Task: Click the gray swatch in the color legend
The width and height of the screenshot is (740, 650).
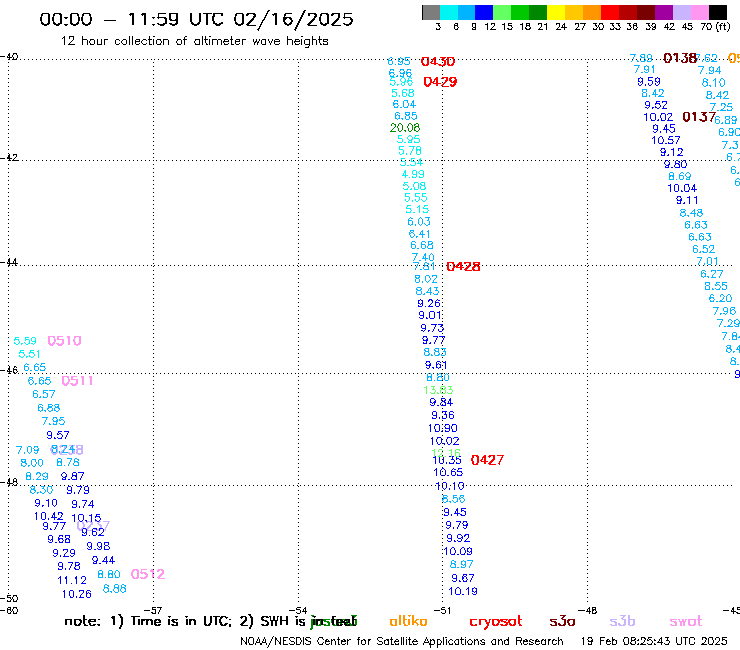Action: (x=431, y=12)
